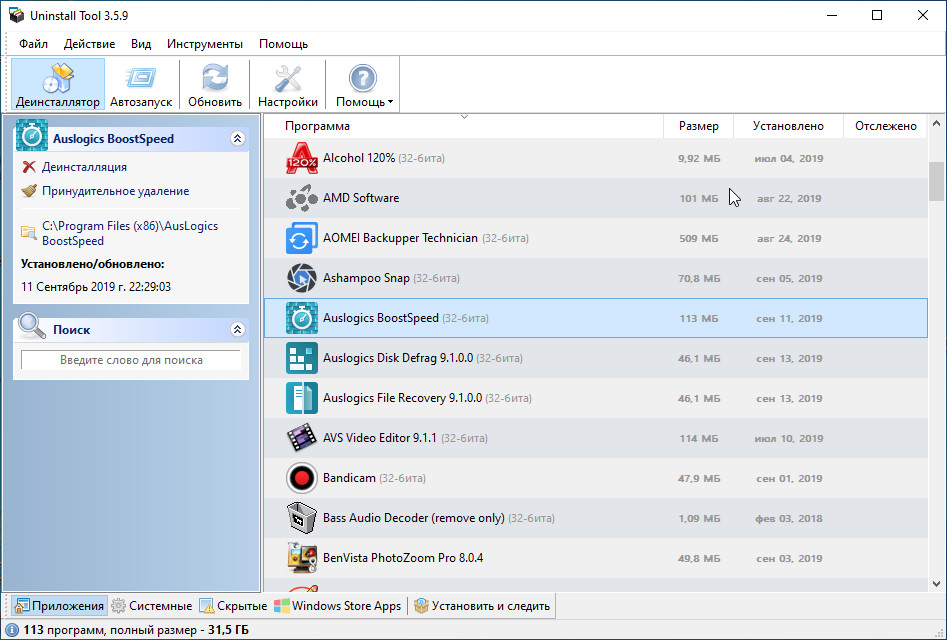The image size is (947, 640).
Task: Sort the list by Установлено column
Action: pos(788,126)
